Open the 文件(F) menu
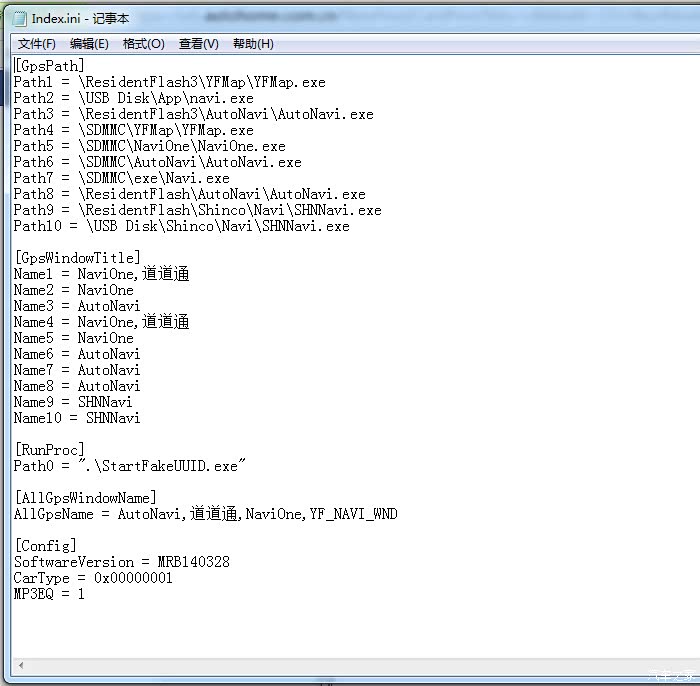This screenshot has width=700, height=686. 37,44
